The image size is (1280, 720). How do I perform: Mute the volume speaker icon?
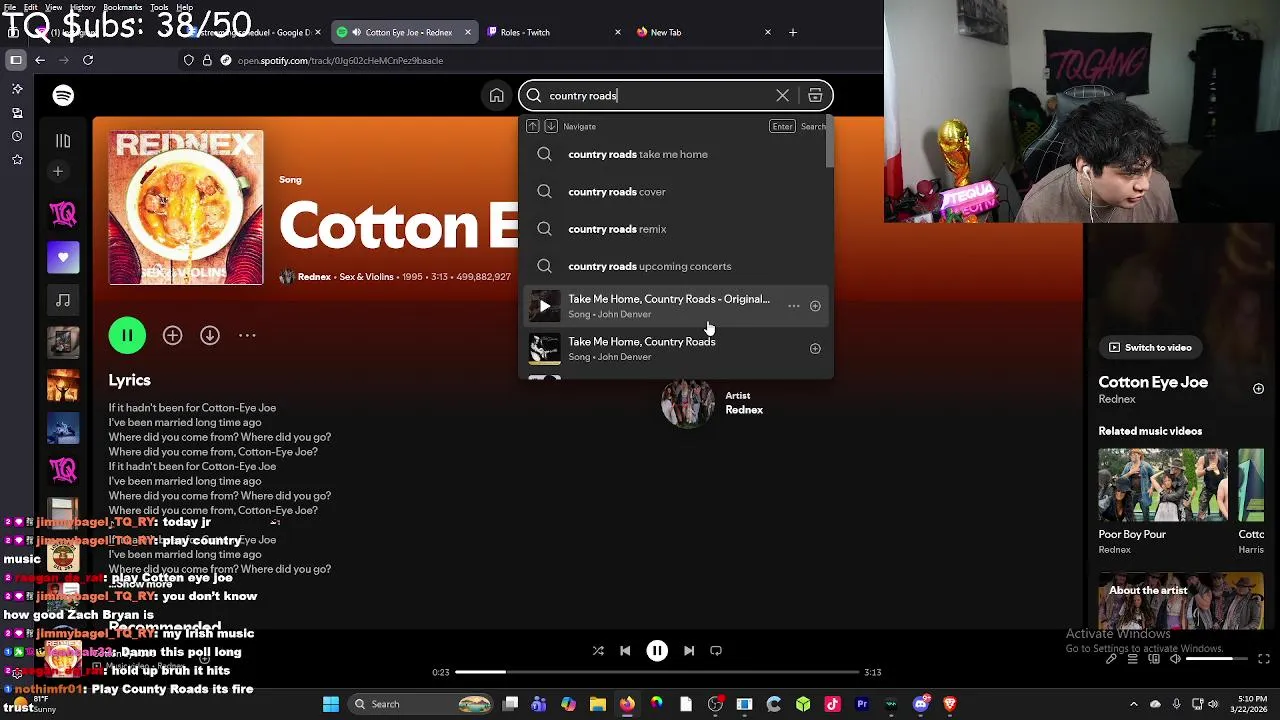(x=1175, y=659)
